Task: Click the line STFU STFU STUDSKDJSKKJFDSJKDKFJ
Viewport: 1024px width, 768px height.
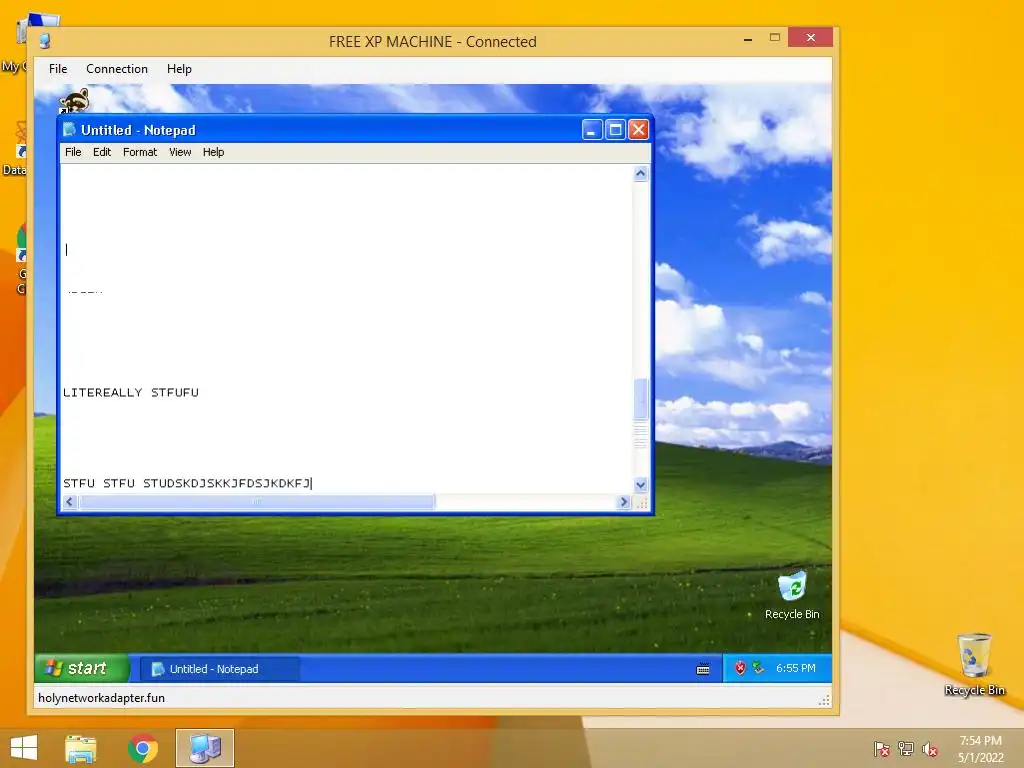Action: [x=187, y=483]
